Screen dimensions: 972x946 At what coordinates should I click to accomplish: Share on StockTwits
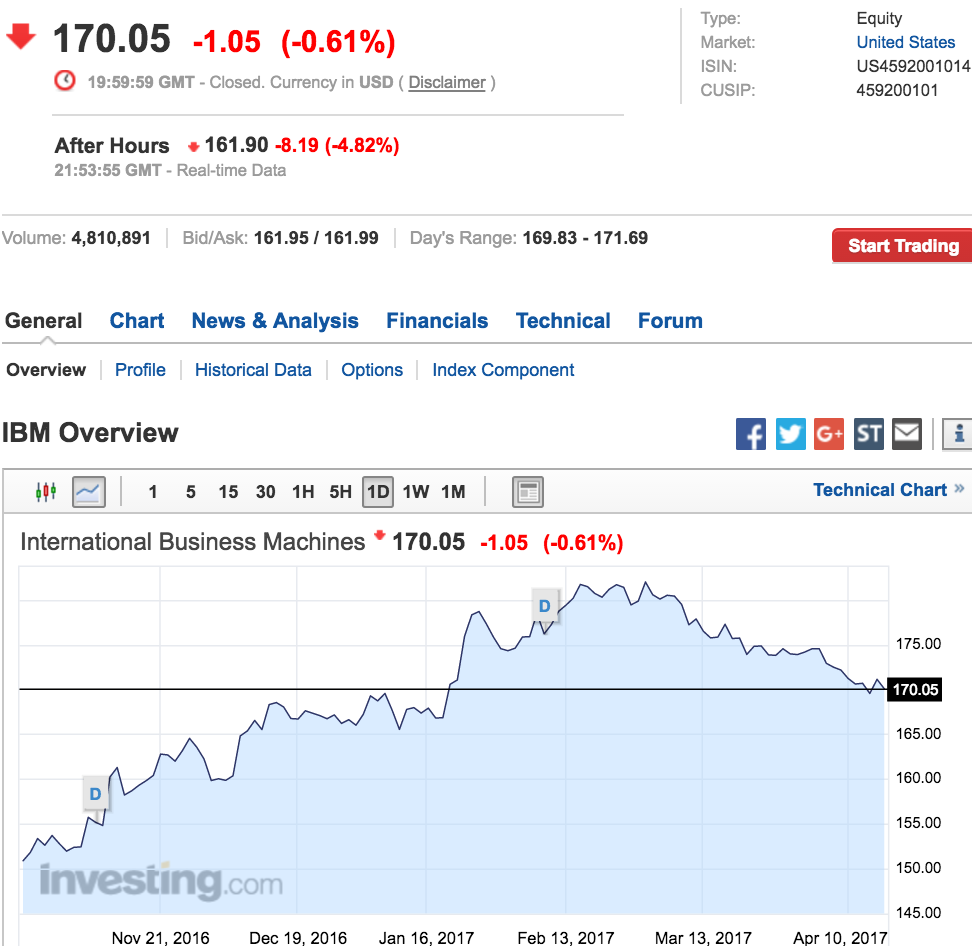tap(868, 434)
